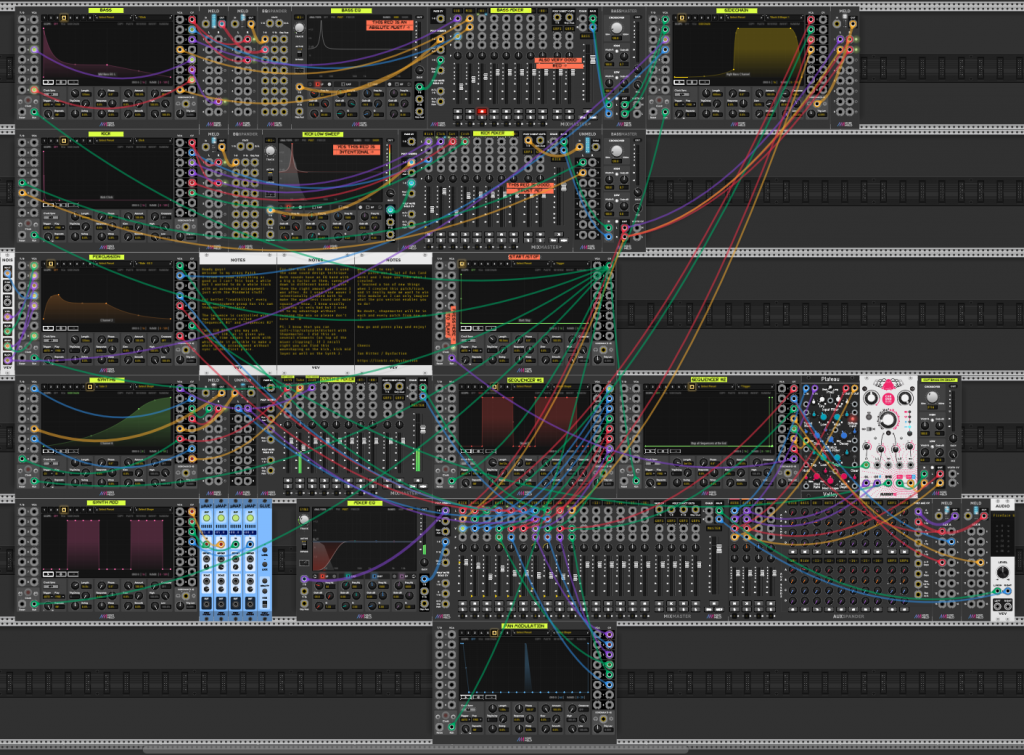
Task: Click the BASS module title label
Action: 106,10
